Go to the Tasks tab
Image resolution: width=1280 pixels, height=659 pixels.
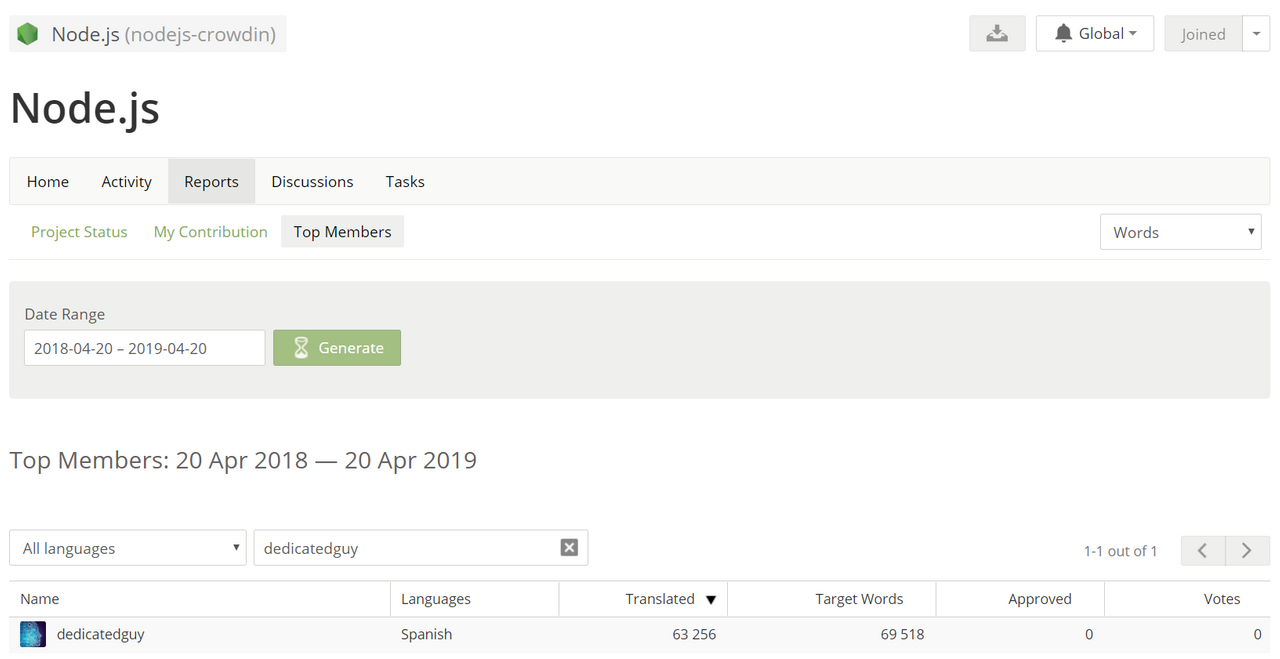(405, 181)
